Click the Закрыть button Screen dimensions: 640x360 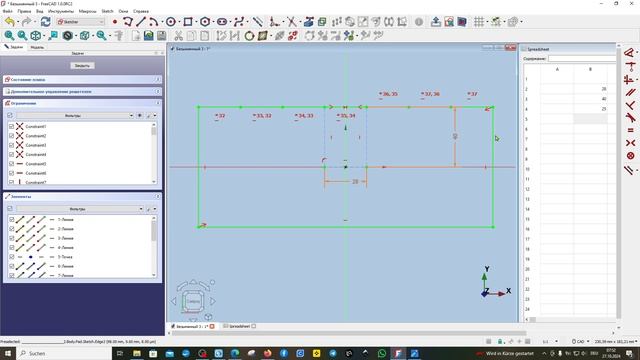click(82, 65)
